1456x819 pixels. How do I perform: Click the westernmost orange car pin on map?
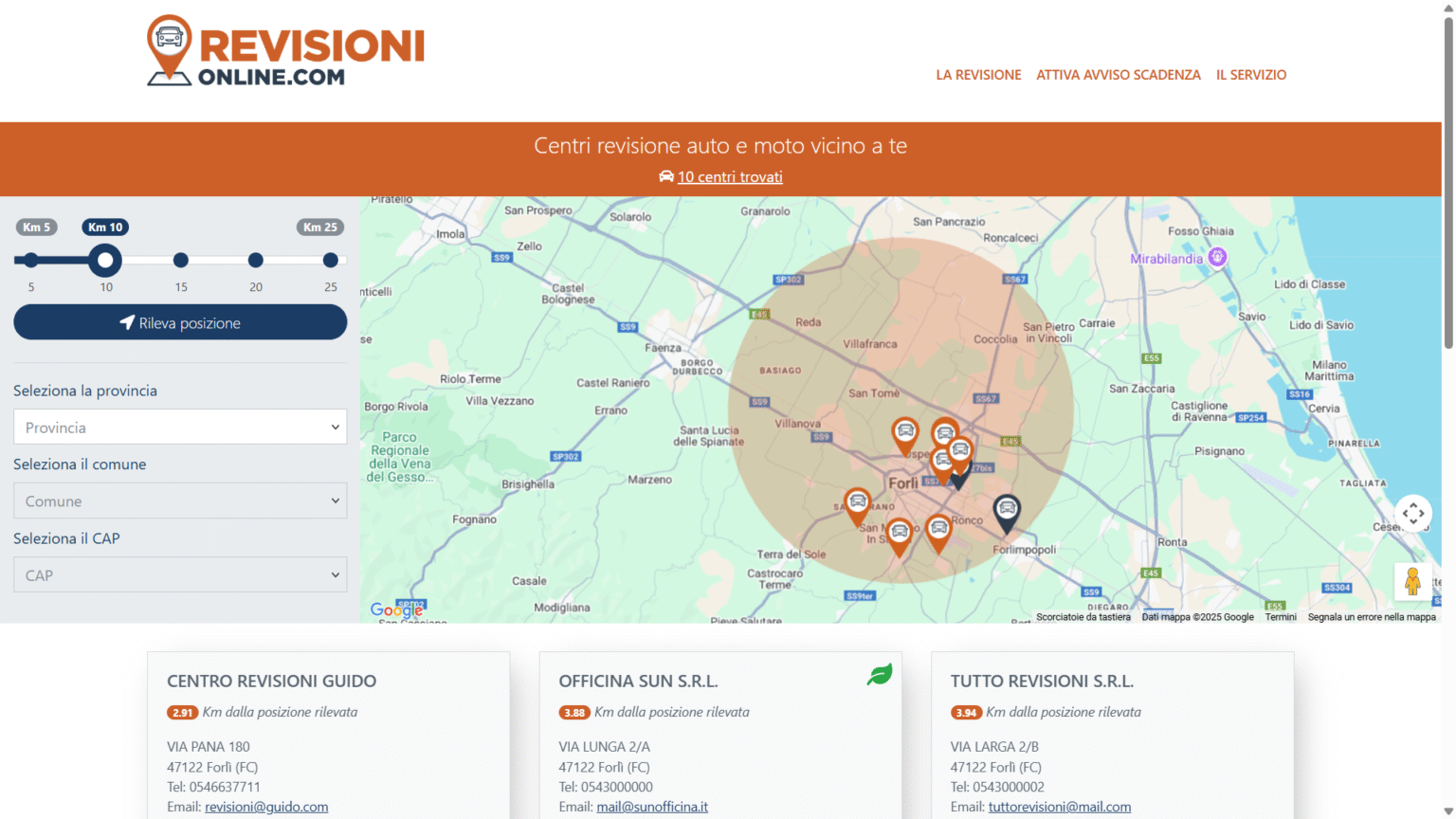point(857,504)
